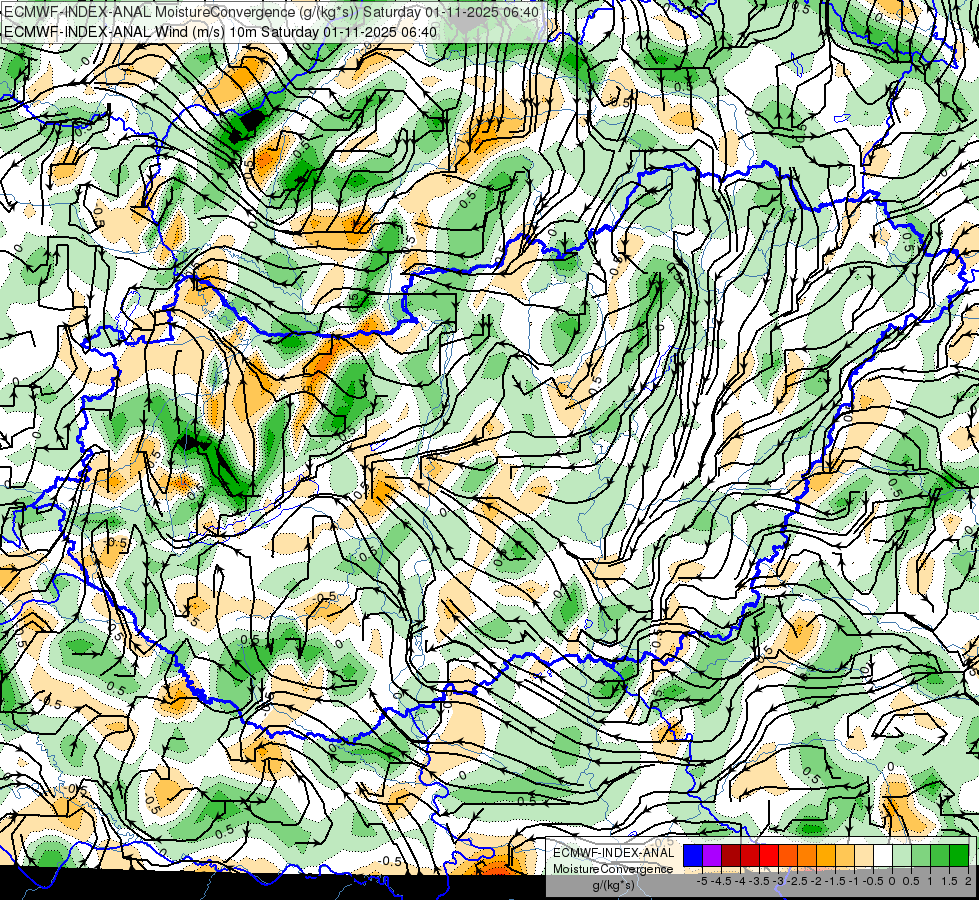The width and height of the screenshot is (979, 900).
Task: Select the light orange swatch between -1.5 and -1
Action: 845,856
